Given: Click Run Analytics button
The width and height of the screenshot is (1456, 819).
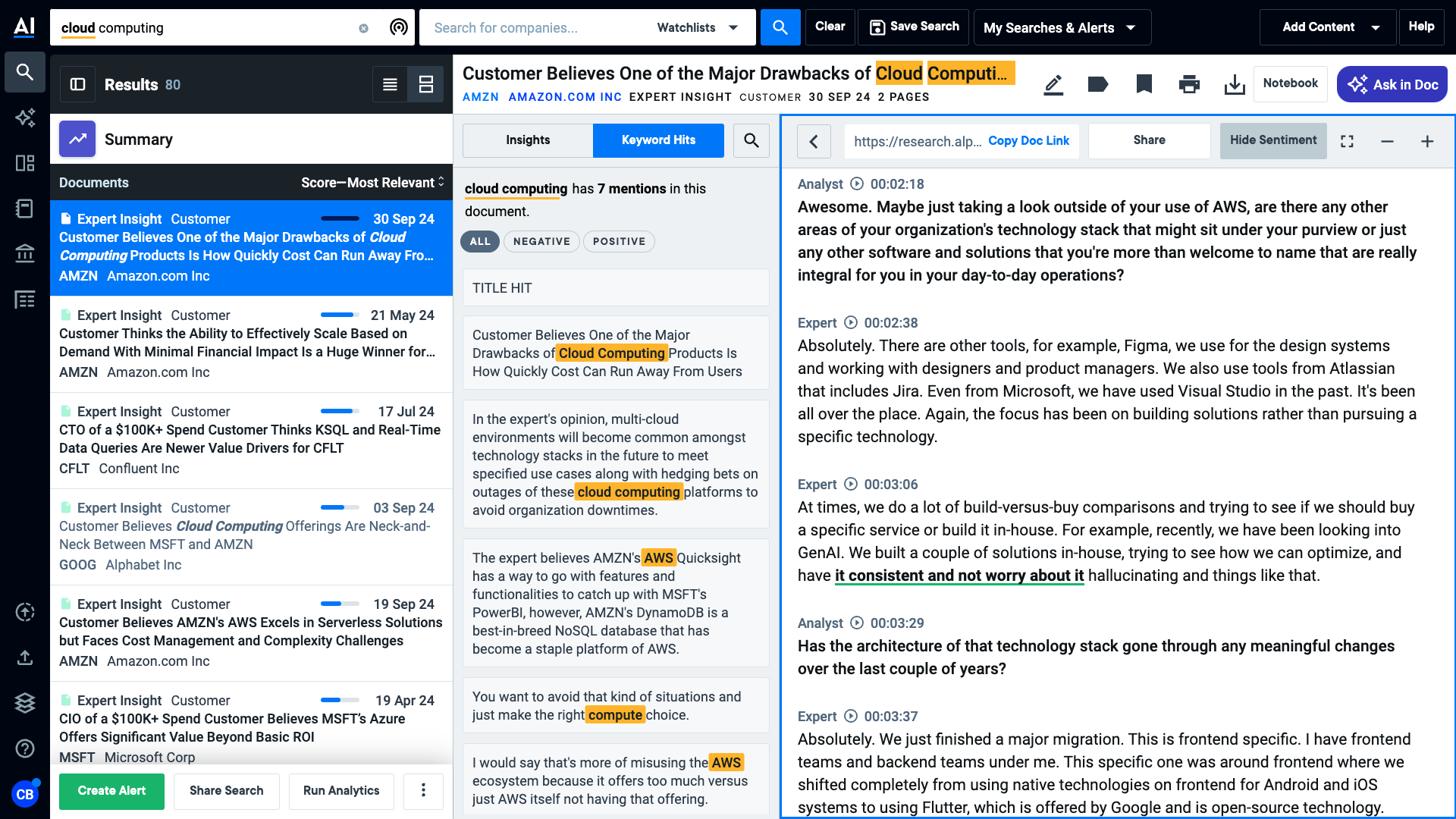Looking at the screenshot, I should click(x=341, y=791).
